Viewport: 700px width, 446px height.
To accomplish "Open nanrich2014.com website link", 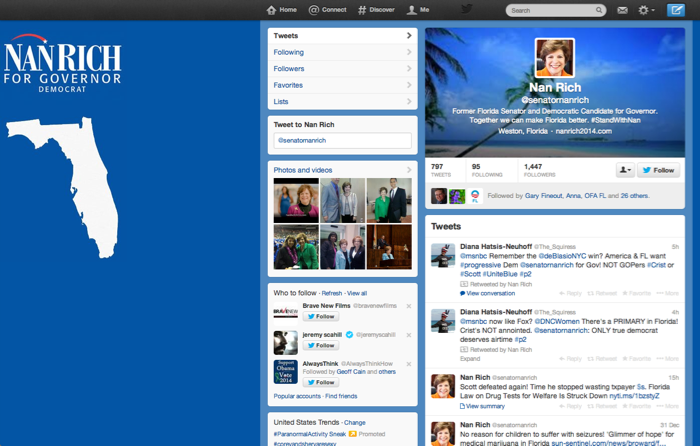I will click(x=583, y=131).
